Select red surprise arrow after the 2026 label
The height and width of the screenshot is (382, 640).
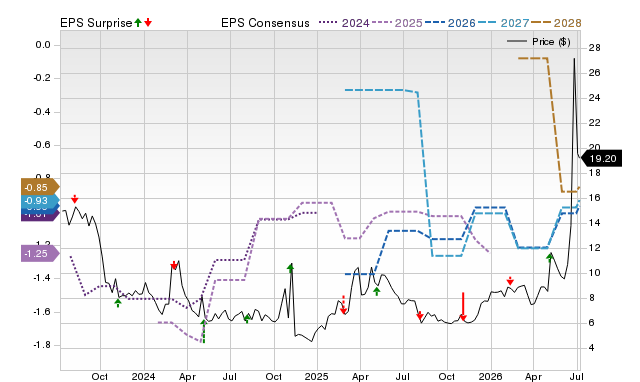[510, 281]
